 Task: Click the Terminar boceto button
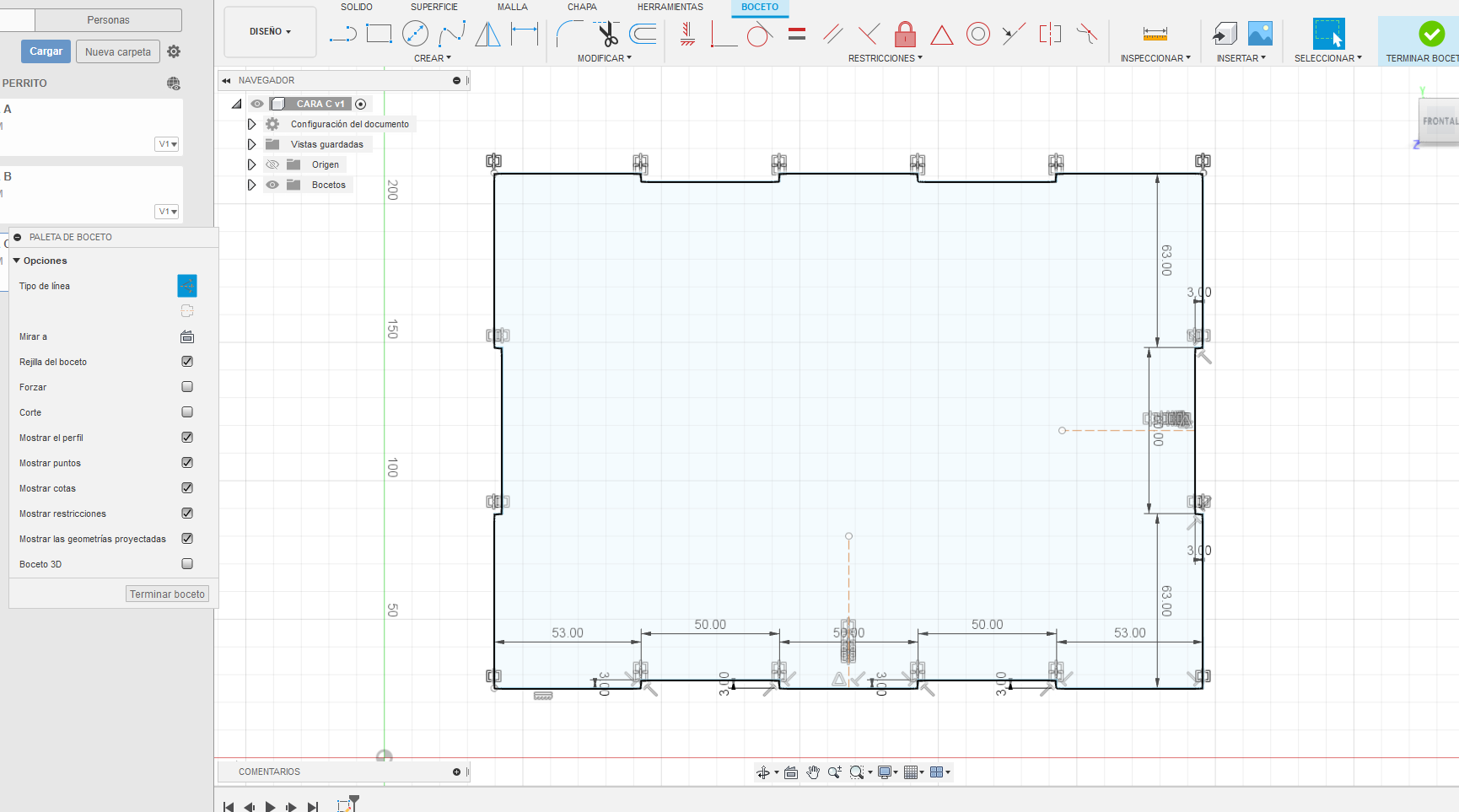[x=167, y=594]
